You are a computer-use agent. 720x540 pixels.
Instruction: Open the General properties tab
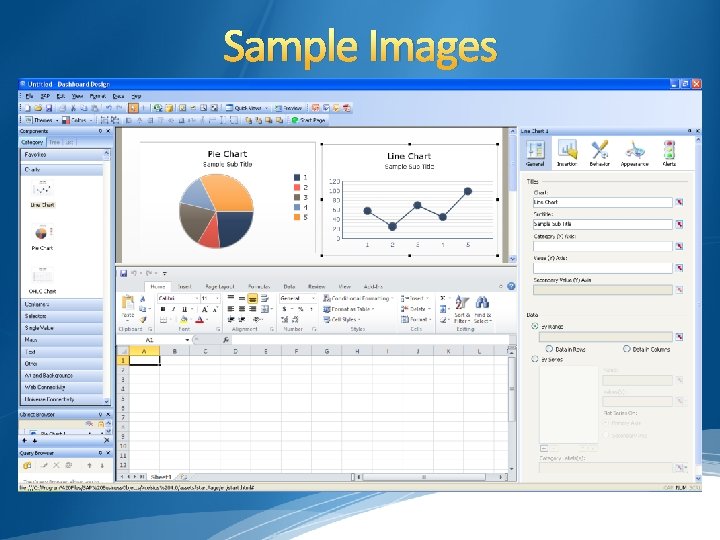[535, 154]
